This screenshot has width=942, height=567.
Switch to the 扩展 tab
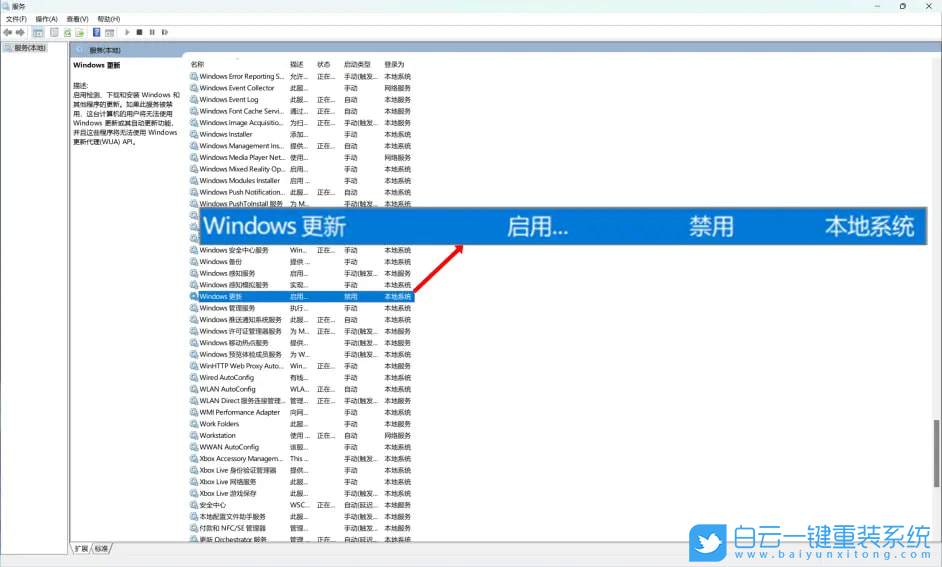pos(81,548)
